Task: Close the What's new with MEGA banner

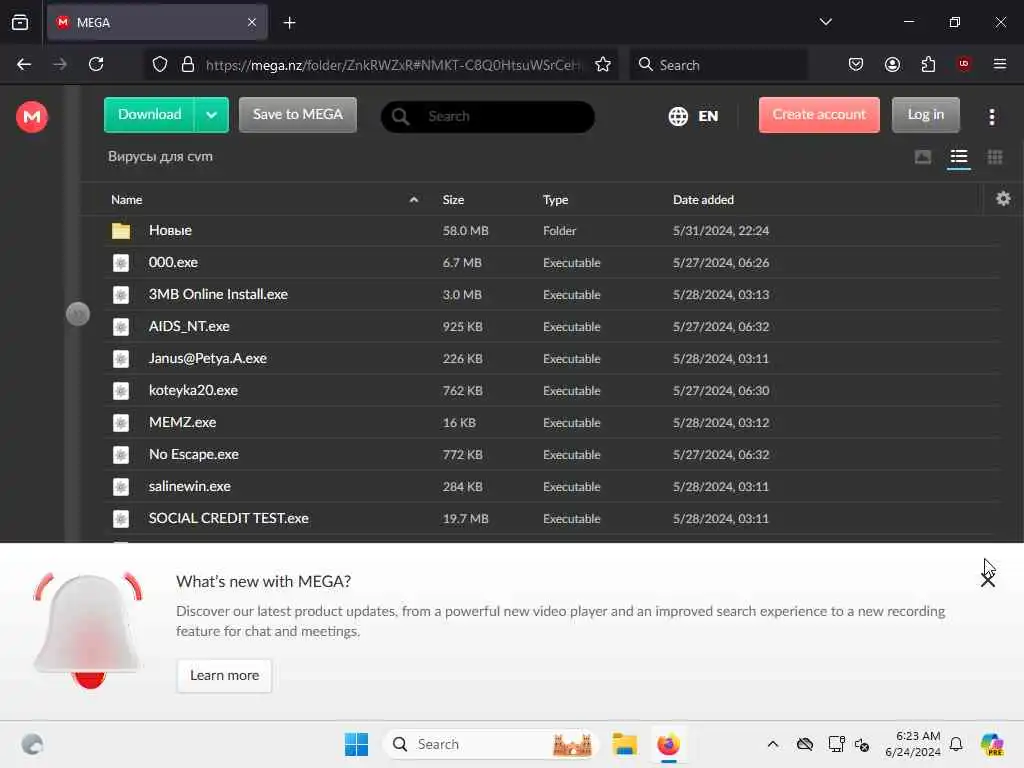Action: (987, 579)
